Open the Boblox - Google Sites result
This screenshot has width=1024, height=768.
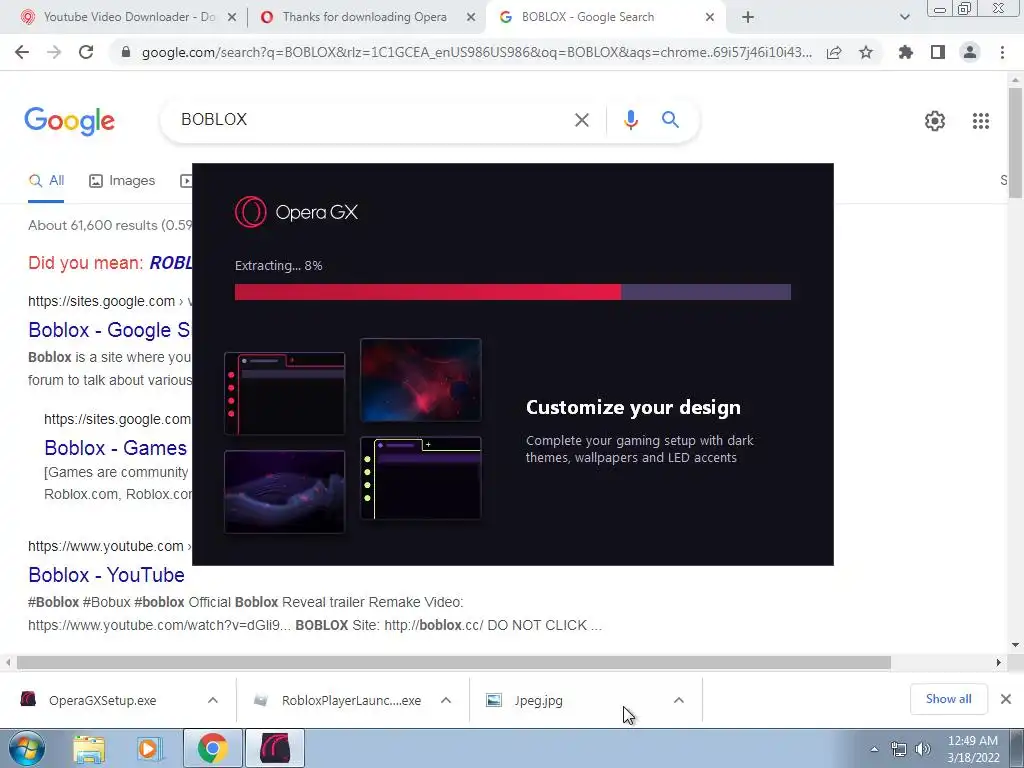pos(109,330)
